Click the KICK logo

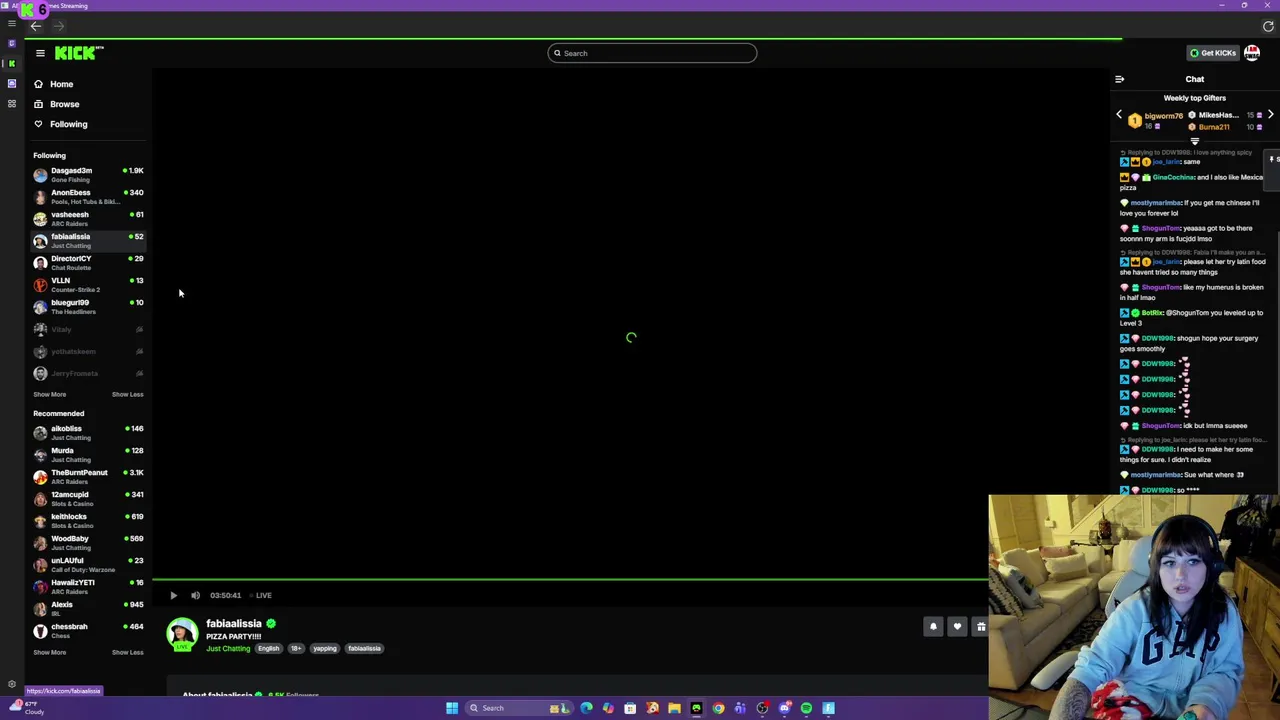point(79,53)
